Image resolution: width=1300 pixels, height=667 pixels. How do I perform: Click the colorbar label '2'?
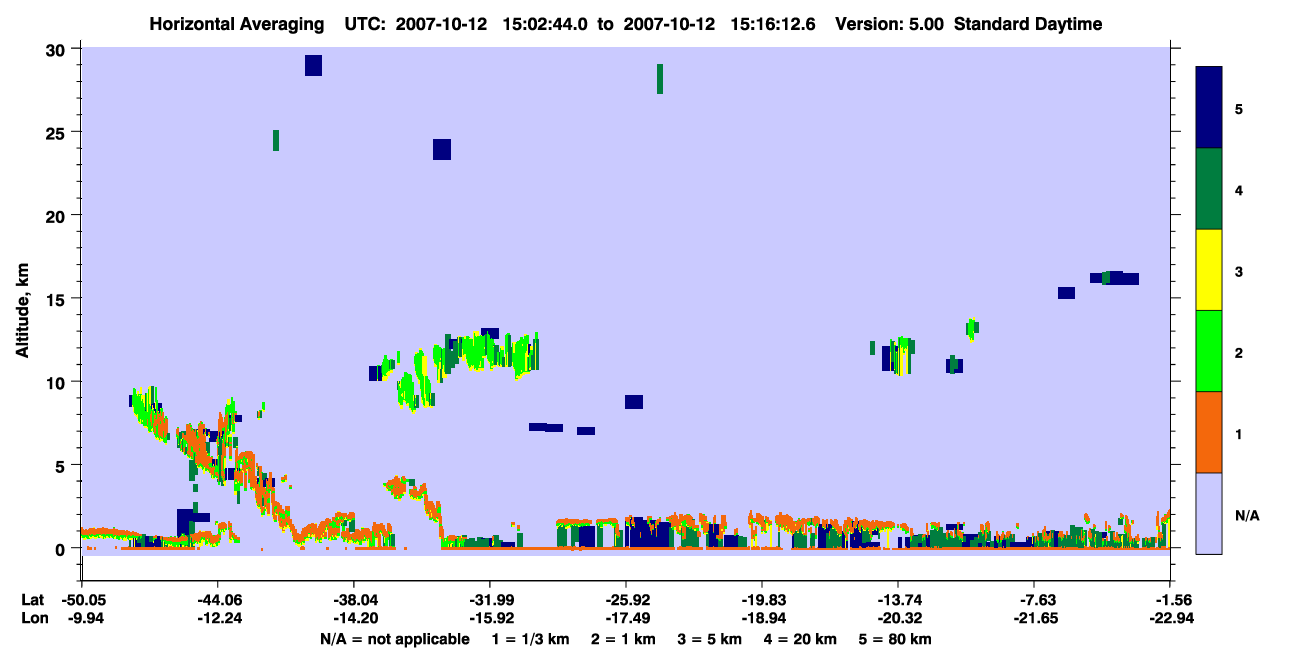(1238, 351)
